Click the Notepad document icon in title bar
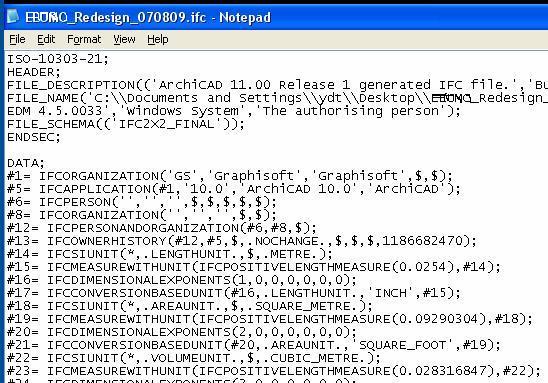 point(13,16)
